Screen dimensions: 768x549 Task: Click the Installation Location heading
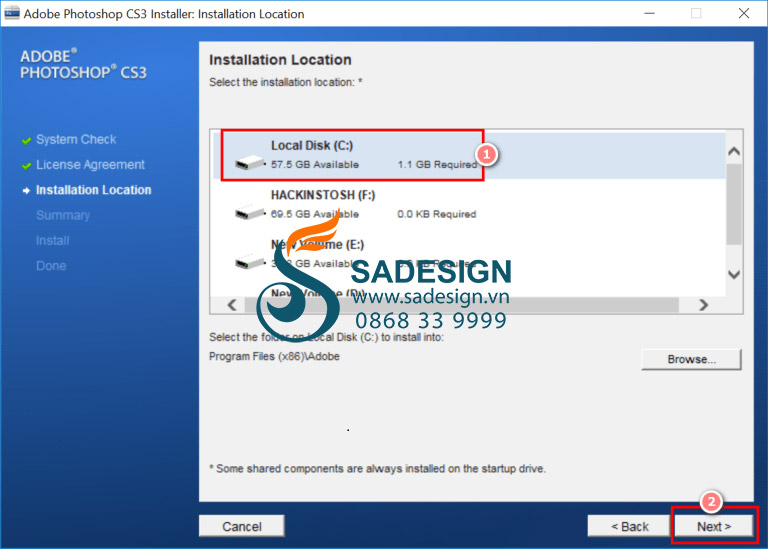pyautogui.click(x=280, y=60)
